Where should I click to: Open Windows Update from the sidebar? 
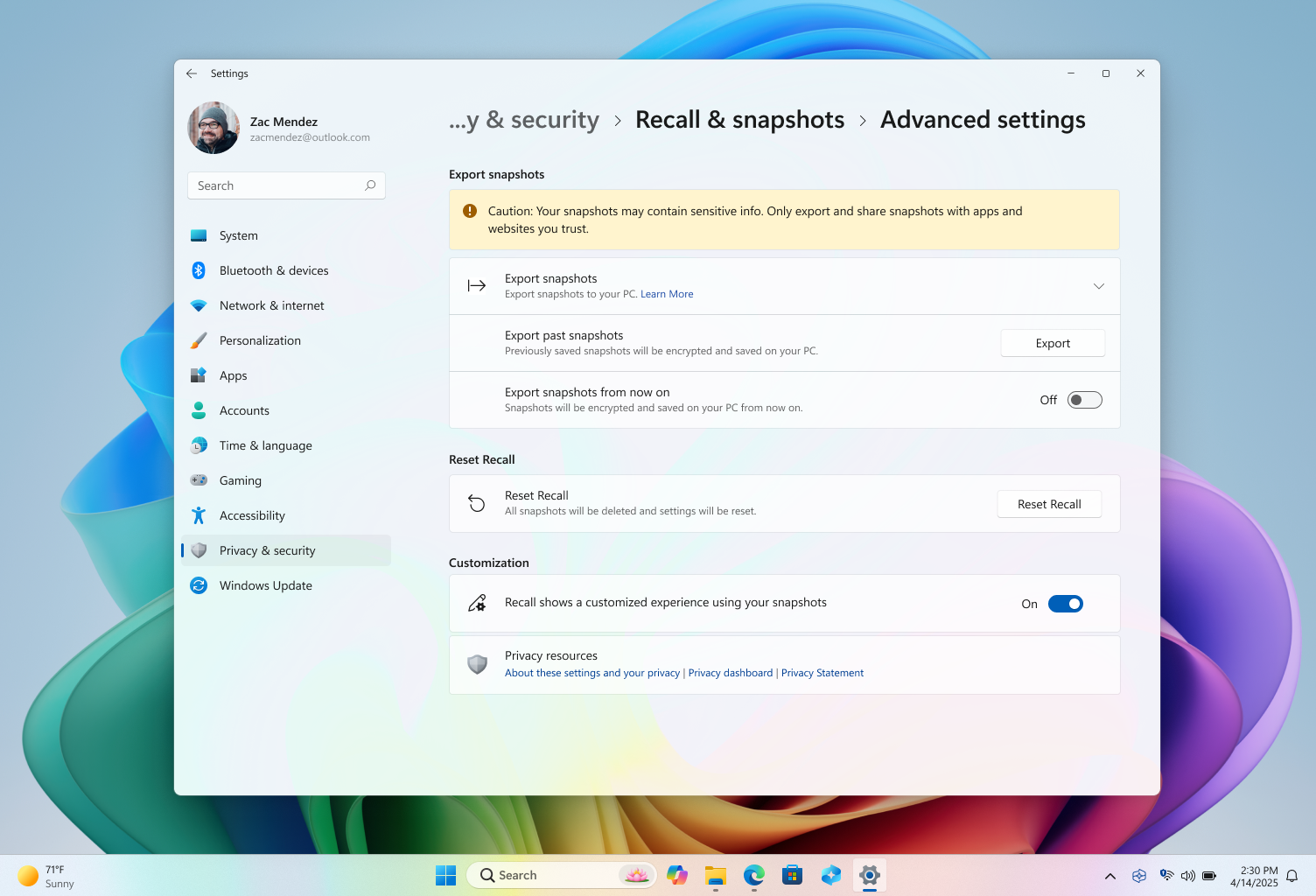pos(265,585)
